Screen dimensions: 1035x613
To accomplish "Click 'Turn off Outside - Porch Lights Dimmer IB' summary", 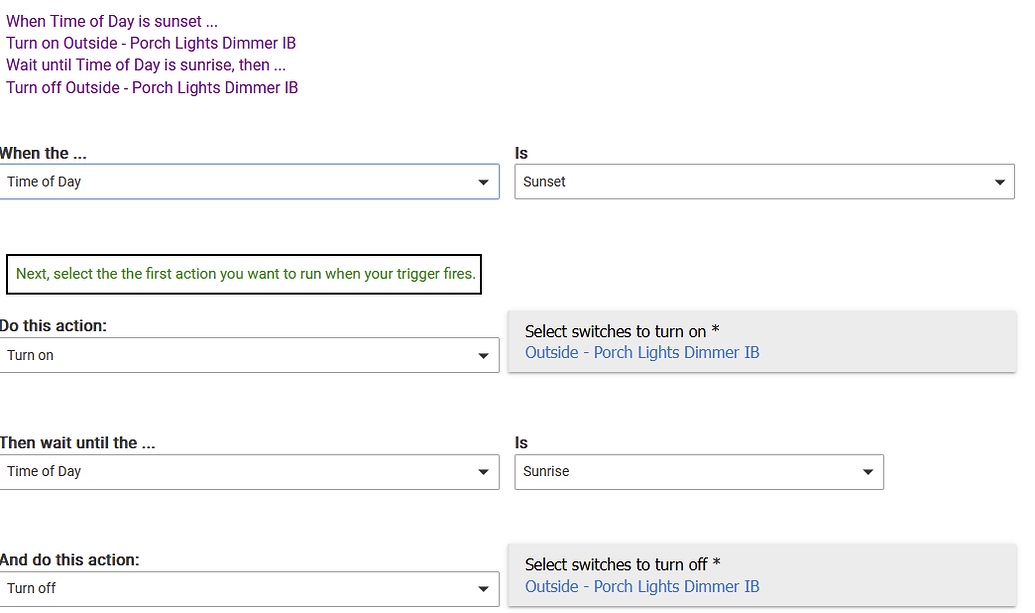I will (x=152, y=87).
